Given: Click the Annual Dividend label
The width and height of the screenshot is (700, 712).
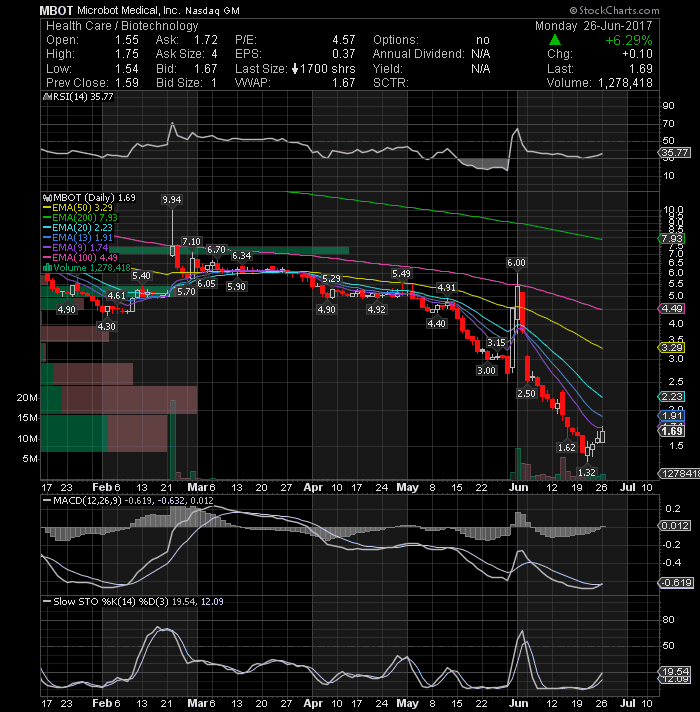Looking at the screenshot, I should pos(419,54).
